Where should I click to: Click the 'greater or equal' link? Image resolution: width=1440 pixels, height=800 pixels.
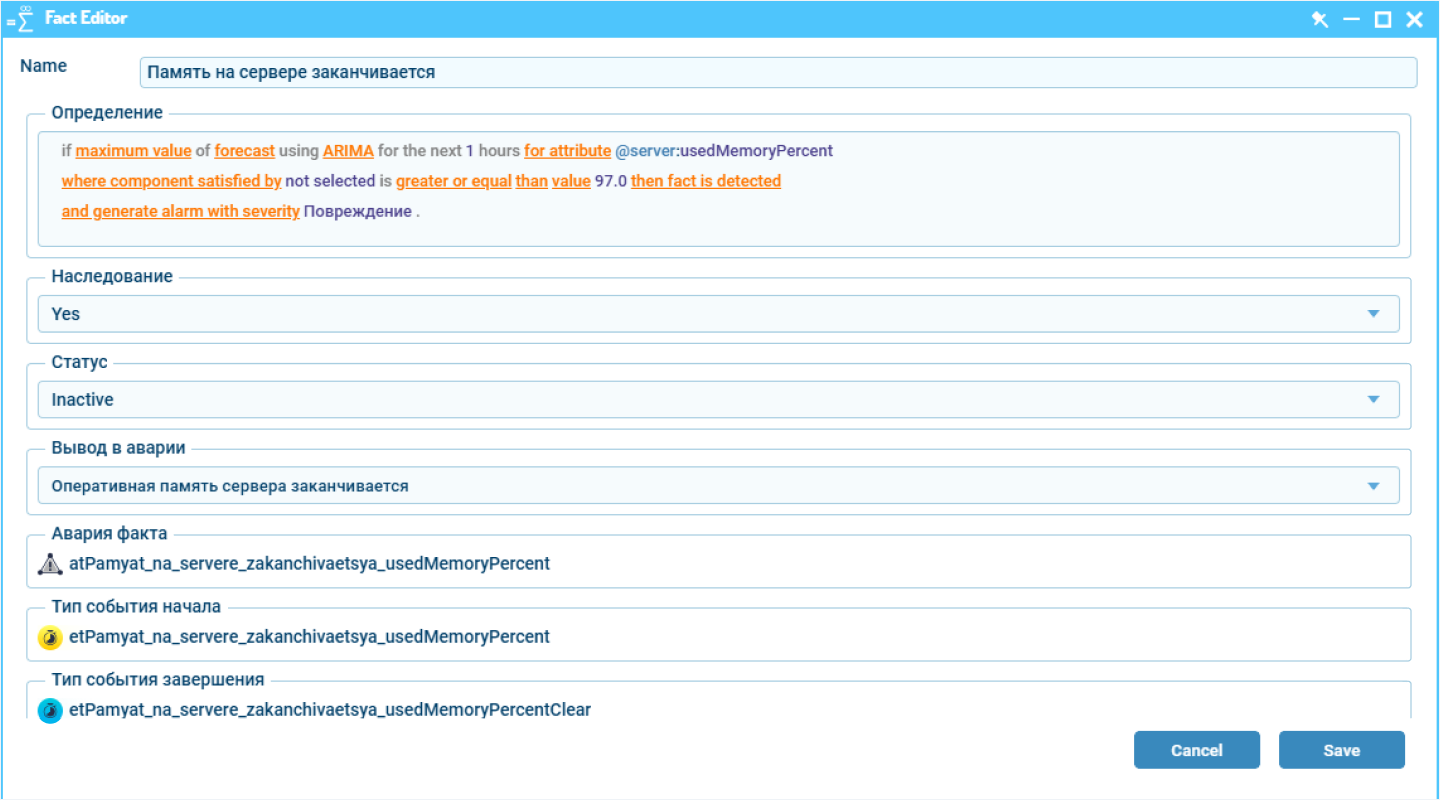pos(454,182)
